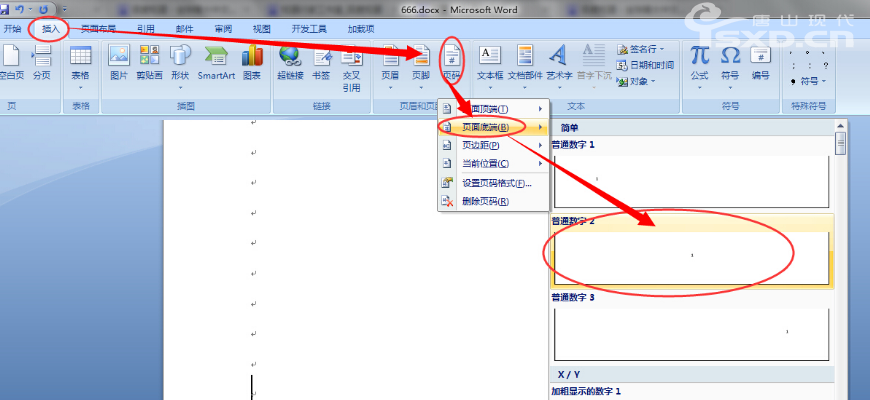Click the 图片 (Picture) insert icon

tap(118, 61)
